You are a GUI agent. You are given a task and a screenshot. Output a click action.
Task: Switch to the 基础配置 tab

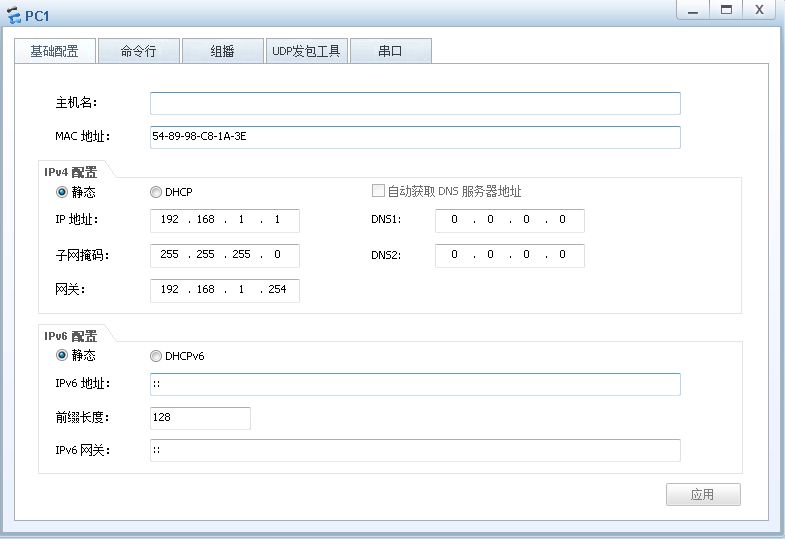point(55,51)
